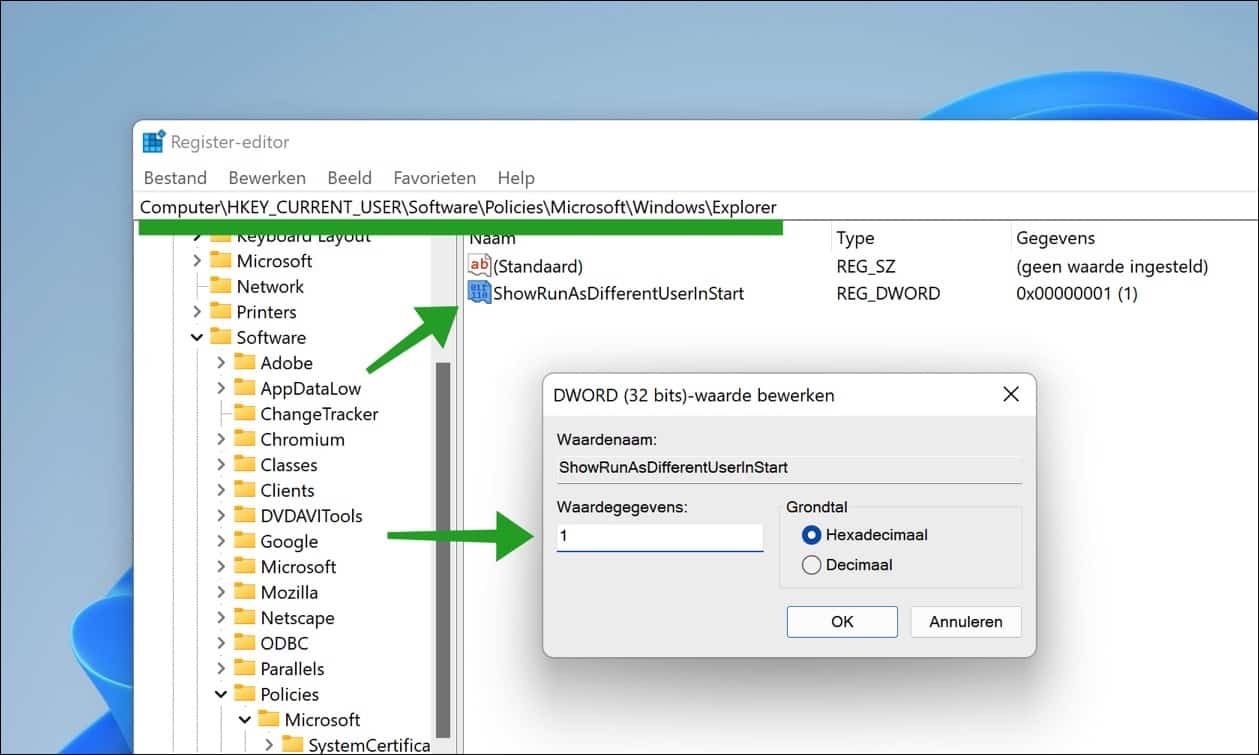1259x755 pixels.
Task: Expand the SystemCertifica tree node
Action: point(269,746)
